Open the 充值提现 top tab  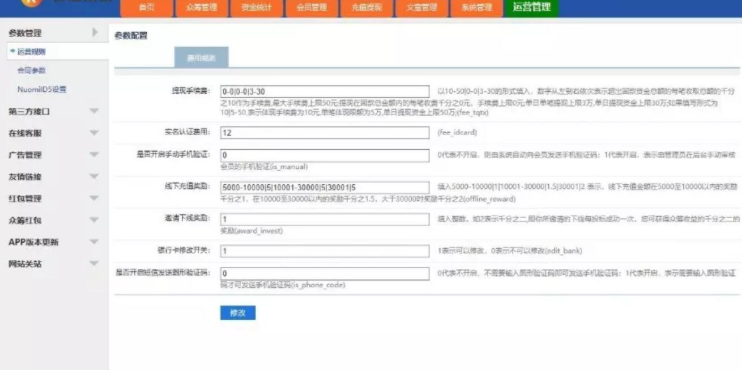pyautogui.click(x=367, y=8)
